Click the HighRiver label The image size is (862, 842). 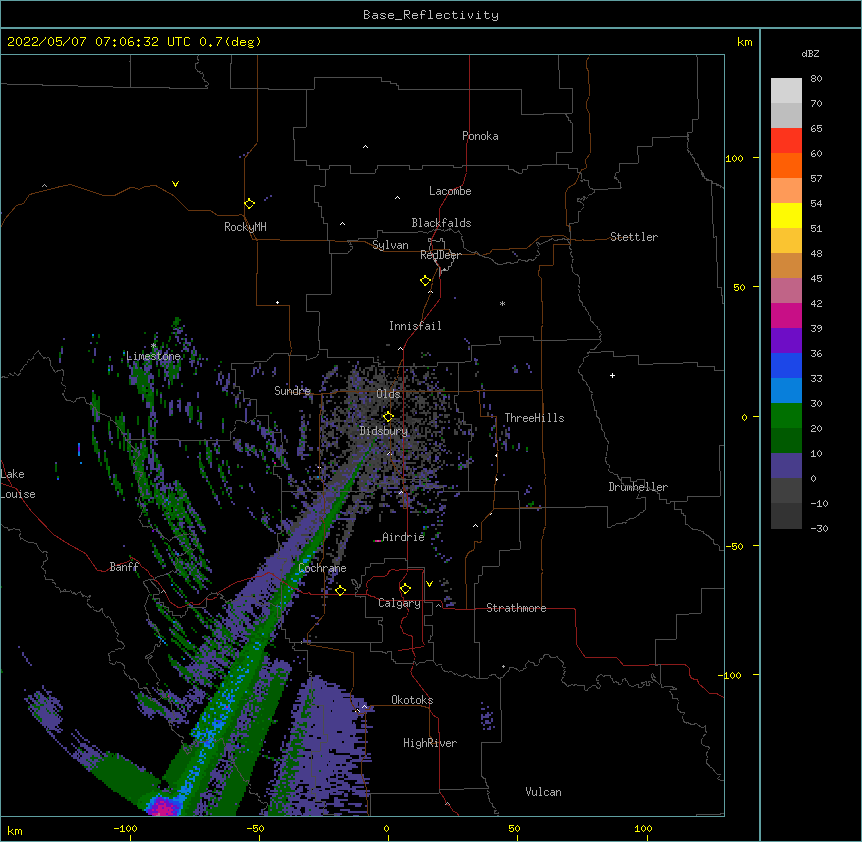tap(430, 743)
